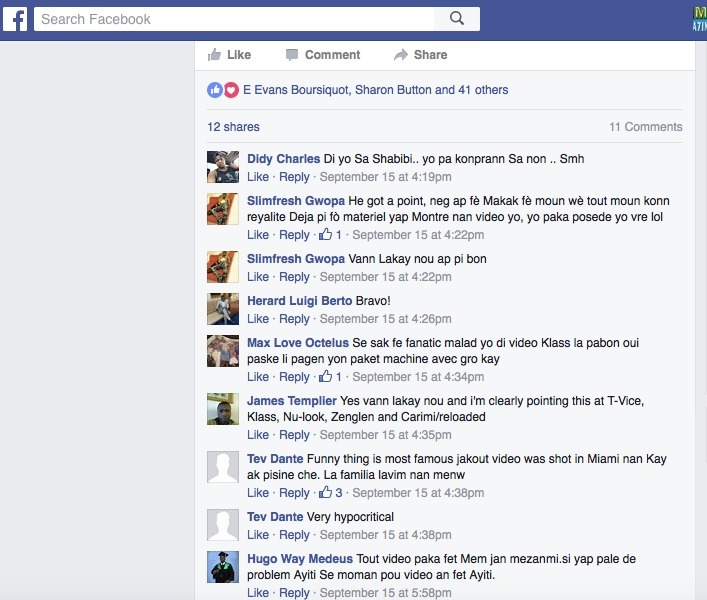Share the post via Share button
The height and width of the screenshot is (600, 707).
pyautogui.click(x=420, y=55)
